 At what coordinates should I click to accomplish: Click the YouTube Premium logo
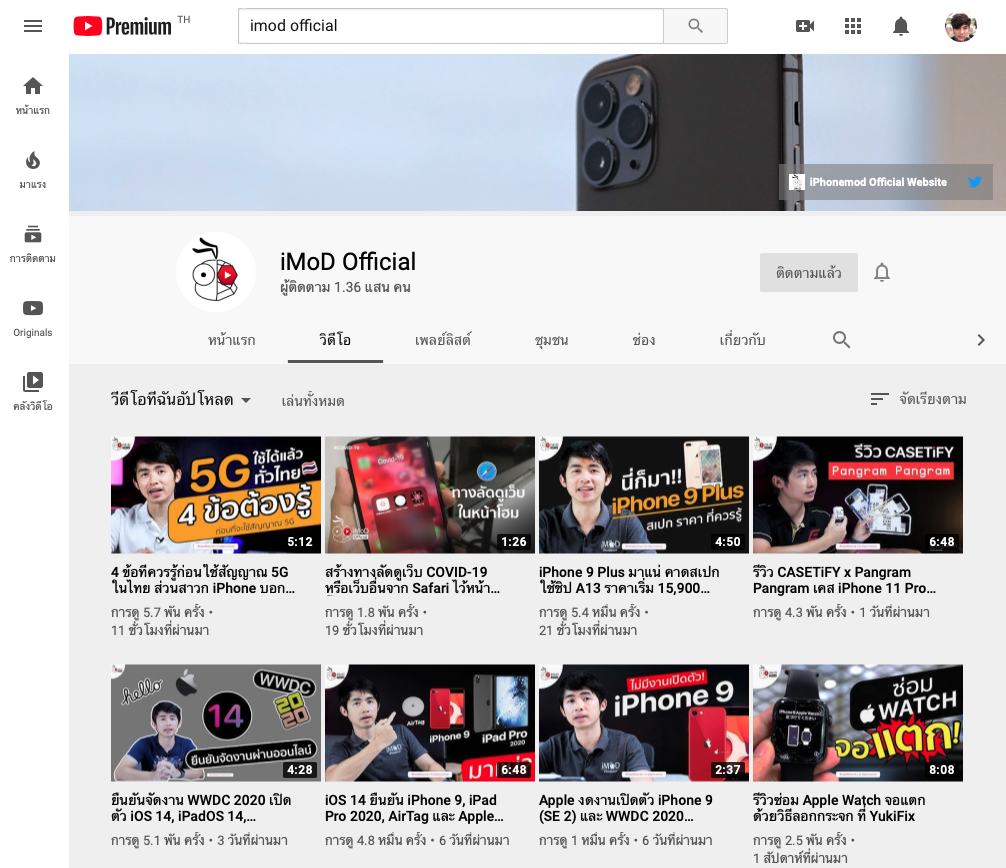coord(119,26)
